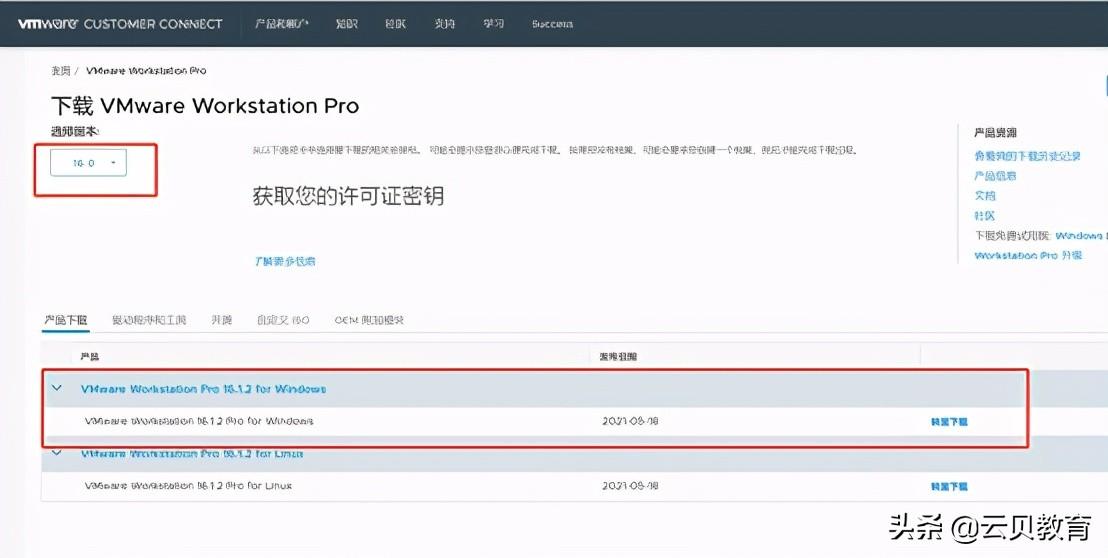Screen dimensions: 1108x558
Task: Open the 文档 resource link
Action: [x=985, y=196]
